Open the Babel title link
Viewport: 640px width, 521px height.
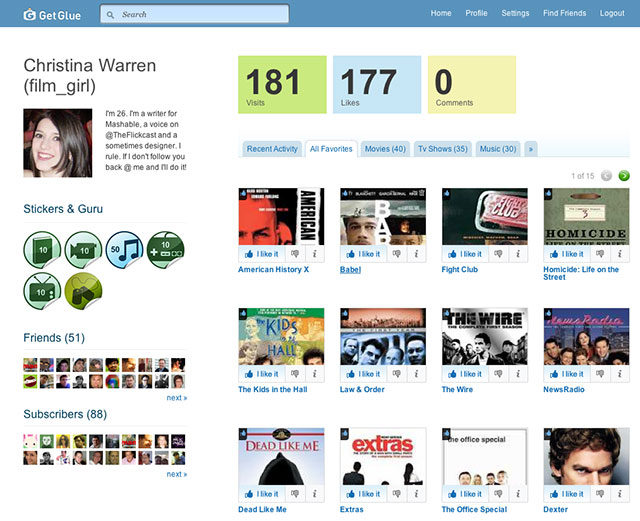[x=350, y=269]
